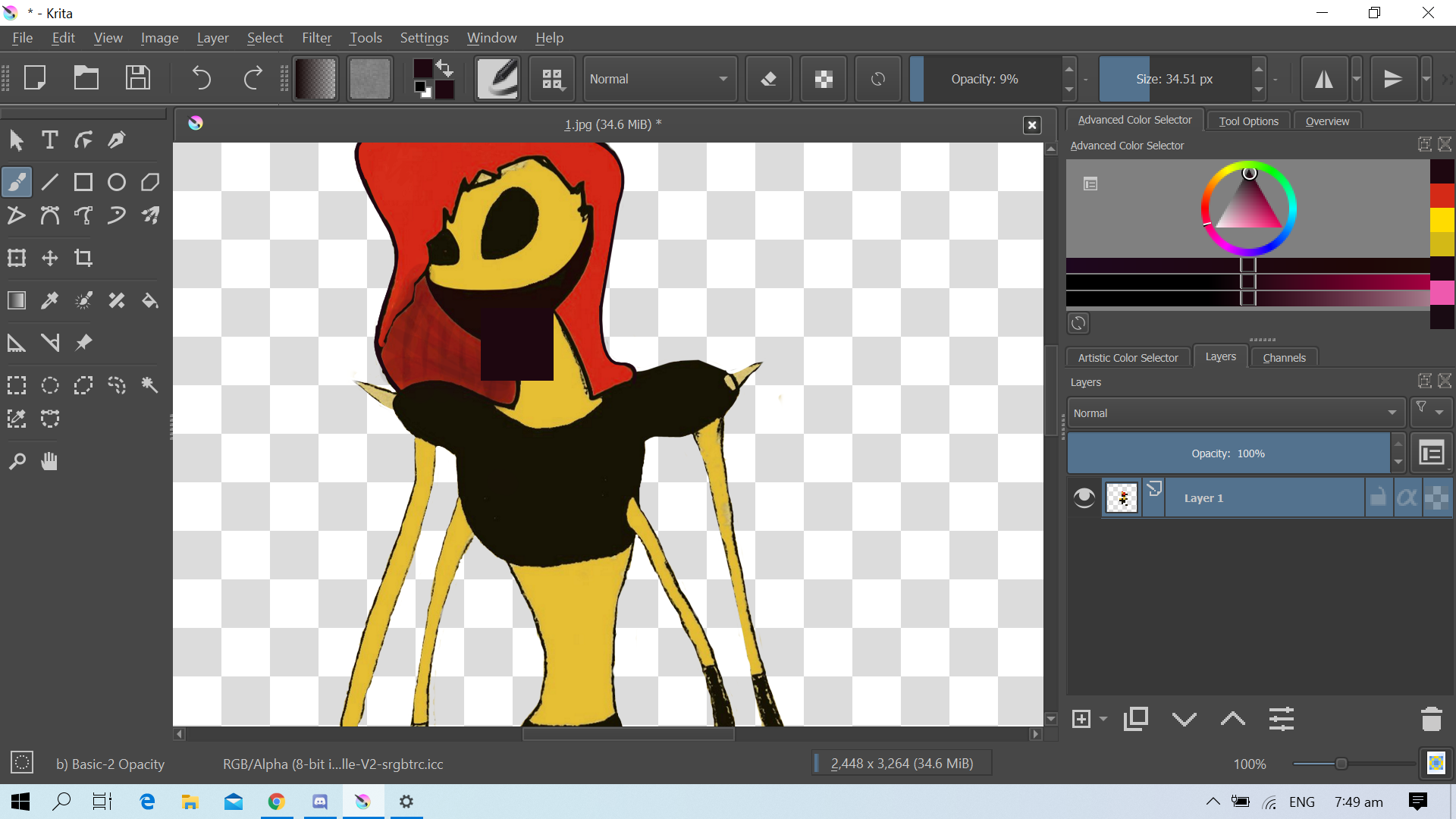Expand vertical mirror options arrow

click(1426, 78)
